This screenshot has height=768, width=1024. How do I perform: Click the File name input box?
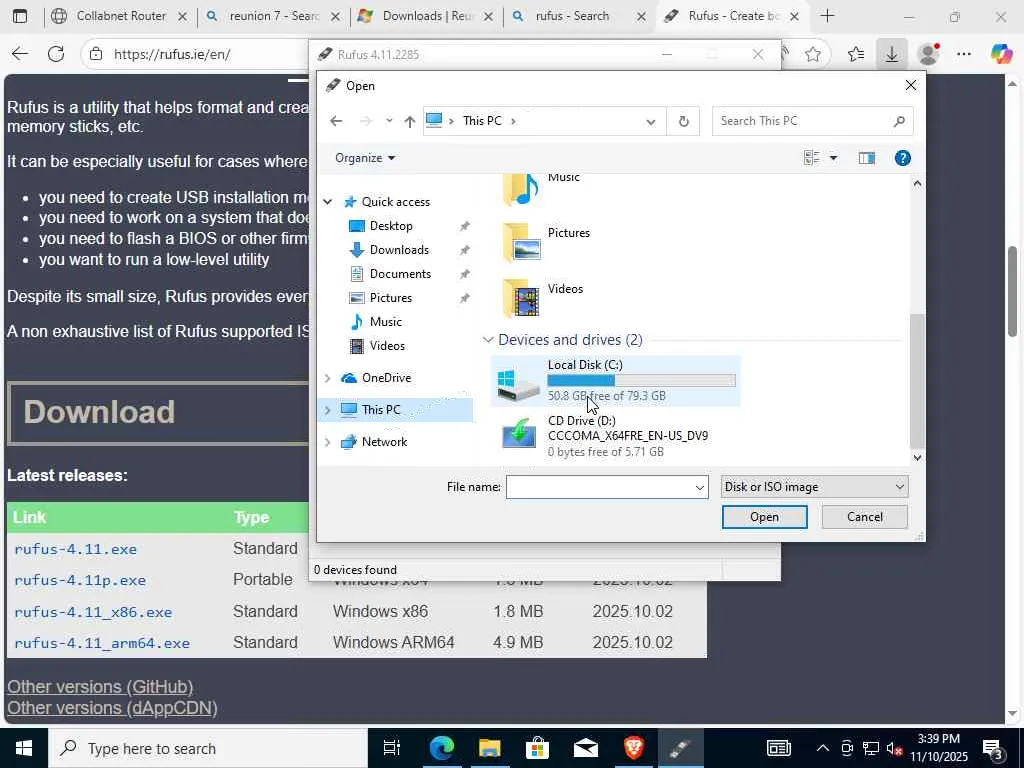599,487
